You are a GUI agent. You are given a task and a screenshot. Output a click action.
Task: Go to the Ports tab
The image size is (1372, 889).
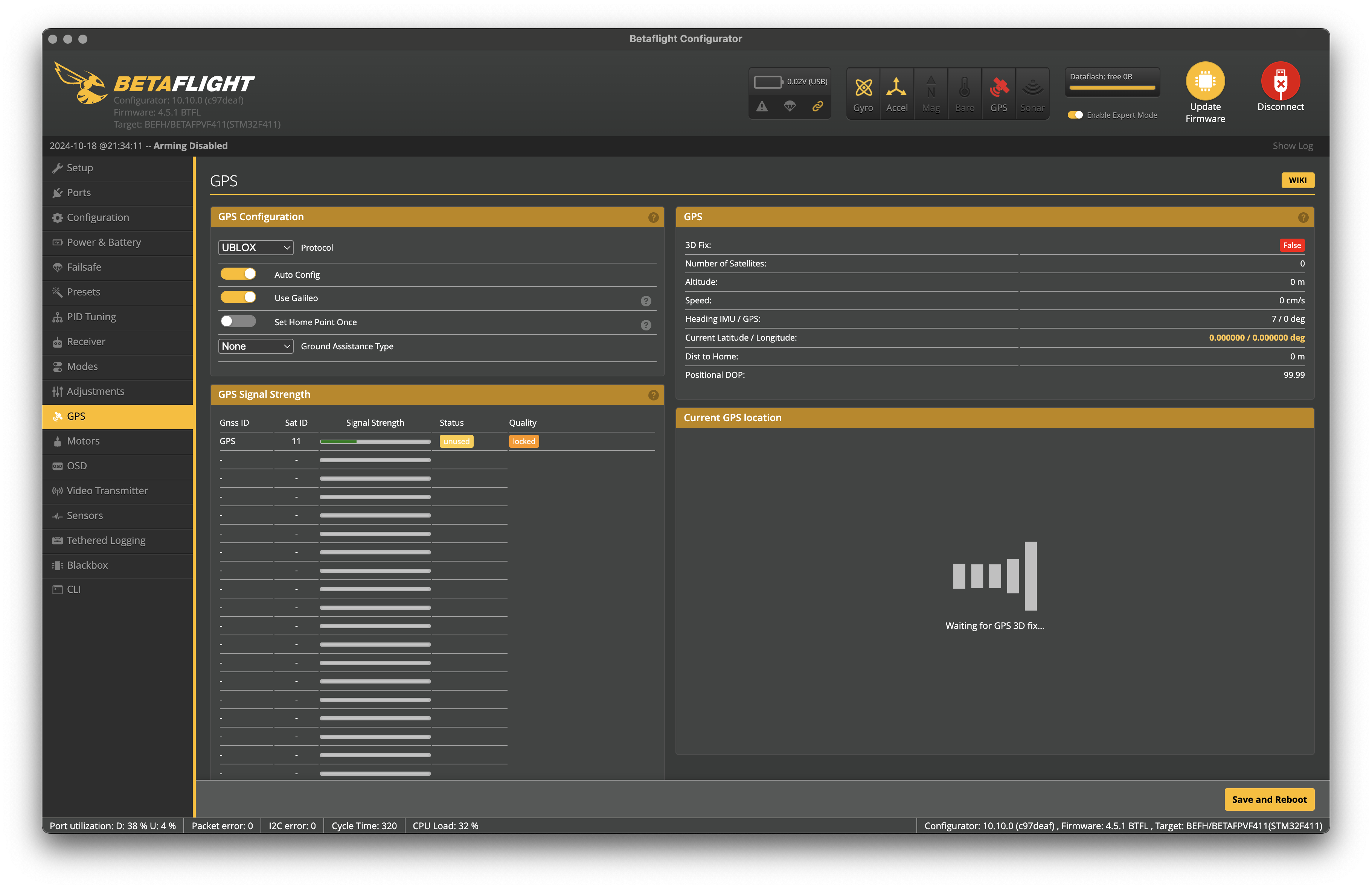[117, 192]
